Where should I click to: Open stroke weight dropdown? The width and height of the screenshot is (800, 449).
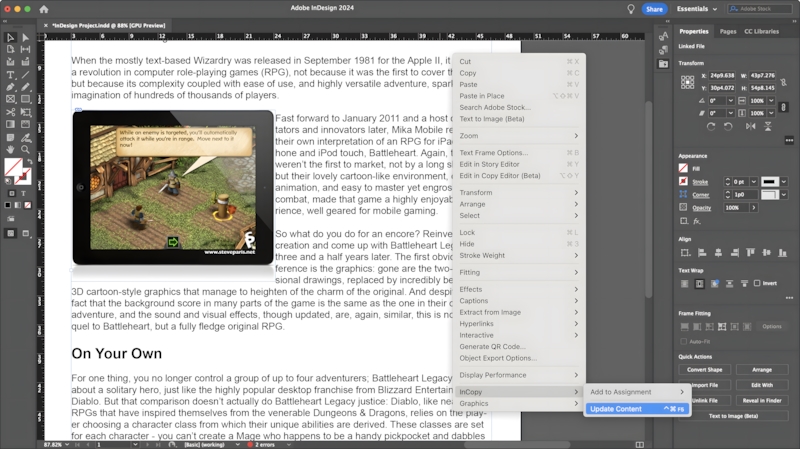pyautogui.click(x=754, y=182)
